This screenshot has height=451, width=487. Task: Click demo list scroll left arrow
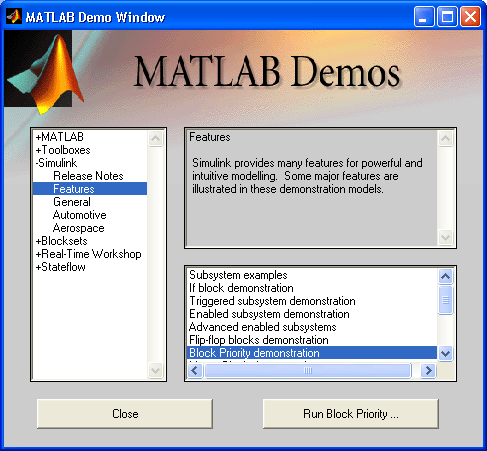coord(195,370)
